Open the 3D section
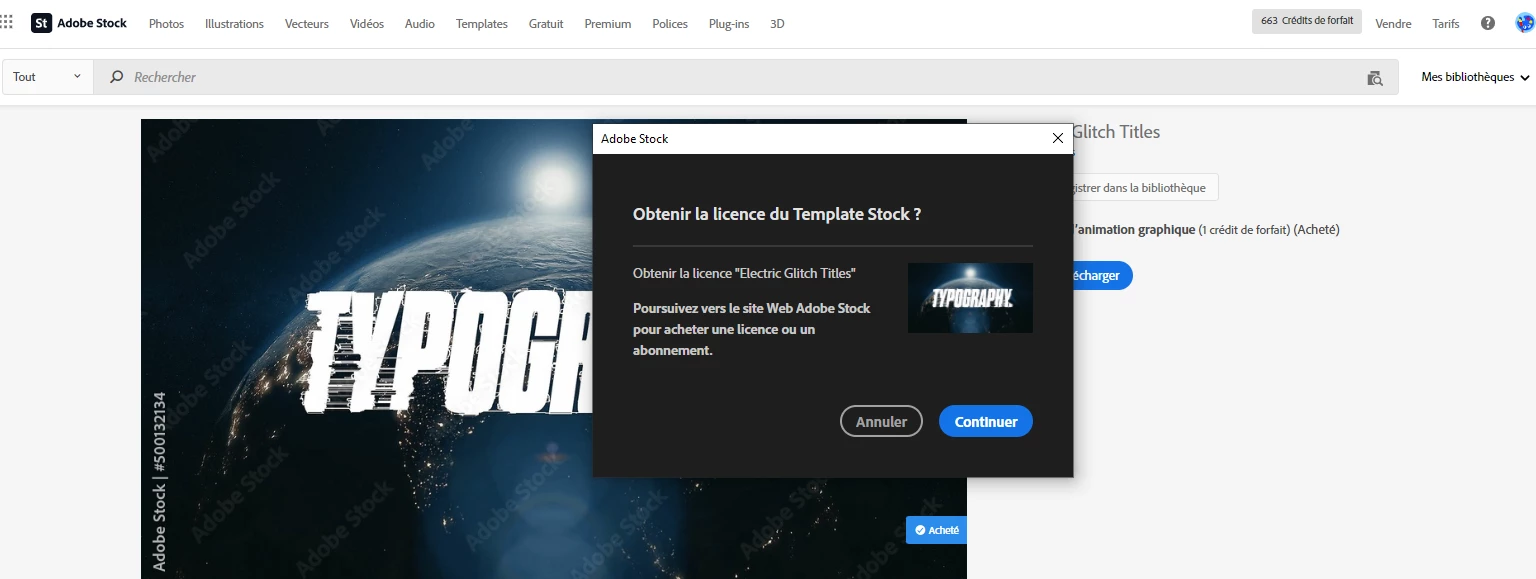 777,24
